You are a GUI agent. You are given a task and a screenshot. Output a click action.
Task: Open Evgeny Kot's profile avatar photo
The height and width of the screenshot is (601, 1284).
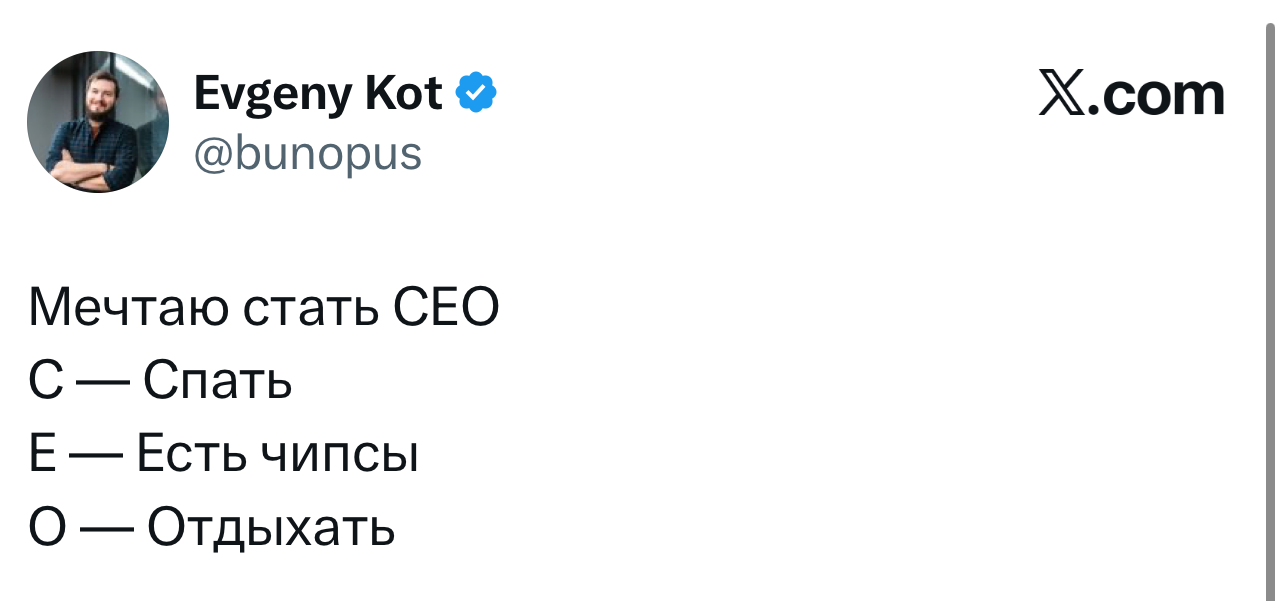tap(98, 122)
